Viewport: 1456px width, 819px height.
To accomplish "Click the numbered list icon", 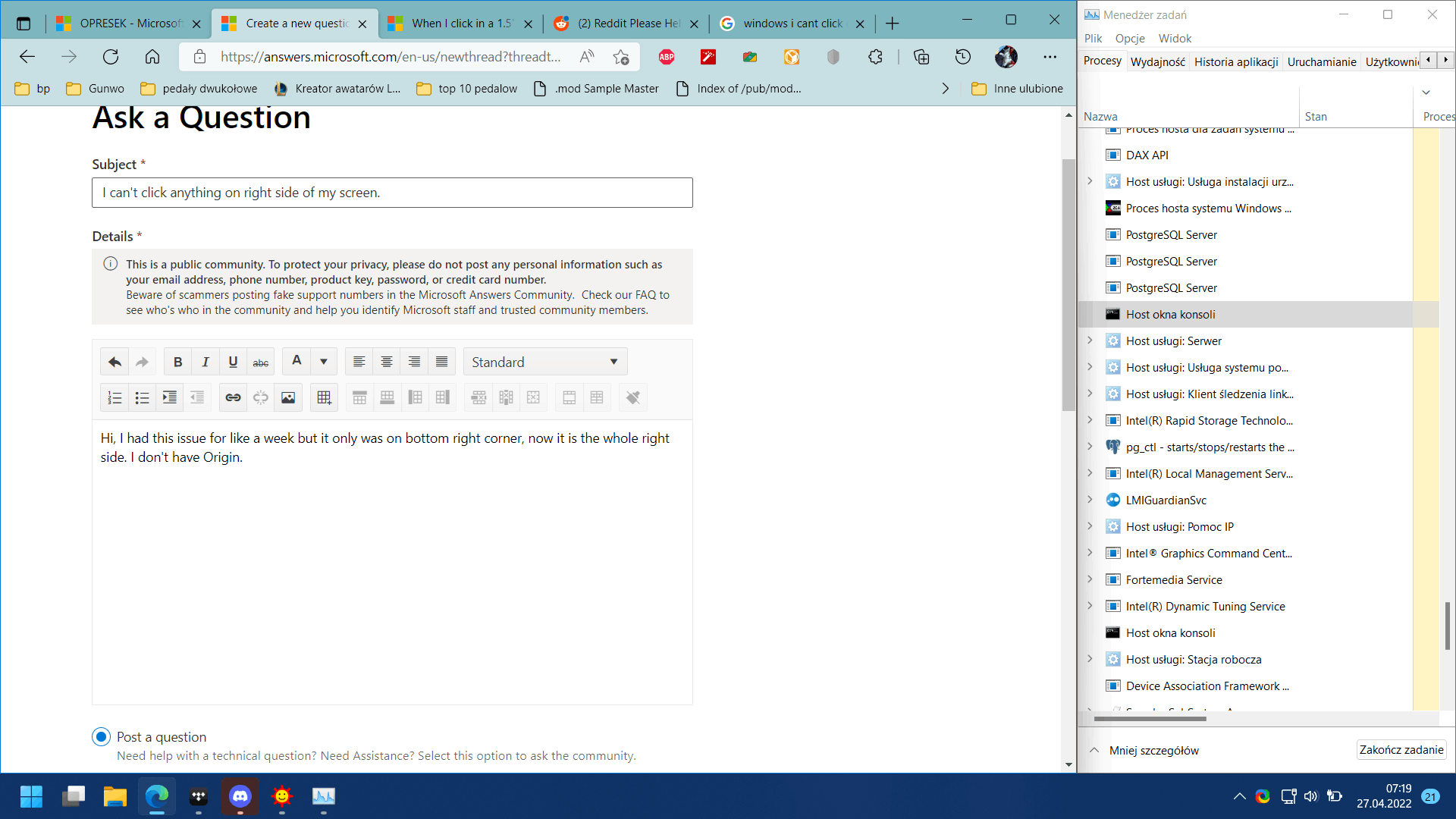I will point(115,397).
